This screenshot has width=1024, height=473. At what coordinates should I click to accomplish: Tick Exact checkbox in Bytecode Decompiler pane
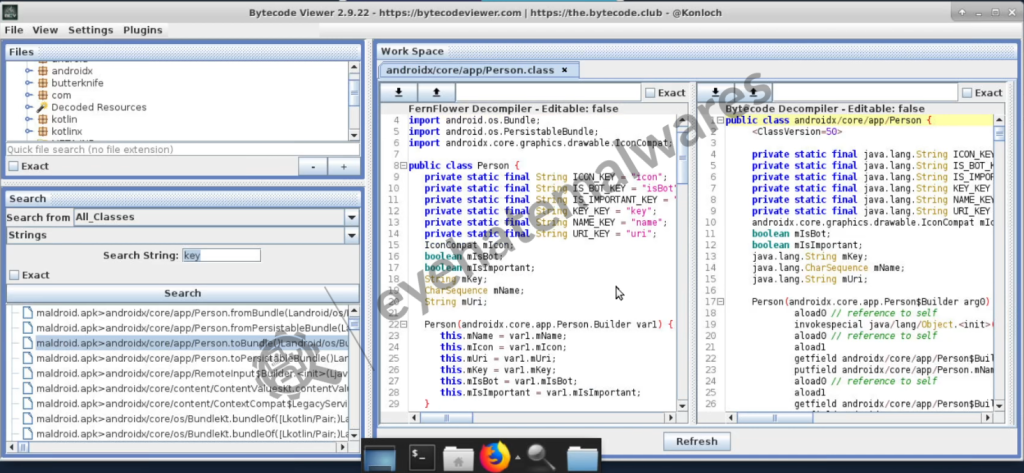(x=967, y=93)
